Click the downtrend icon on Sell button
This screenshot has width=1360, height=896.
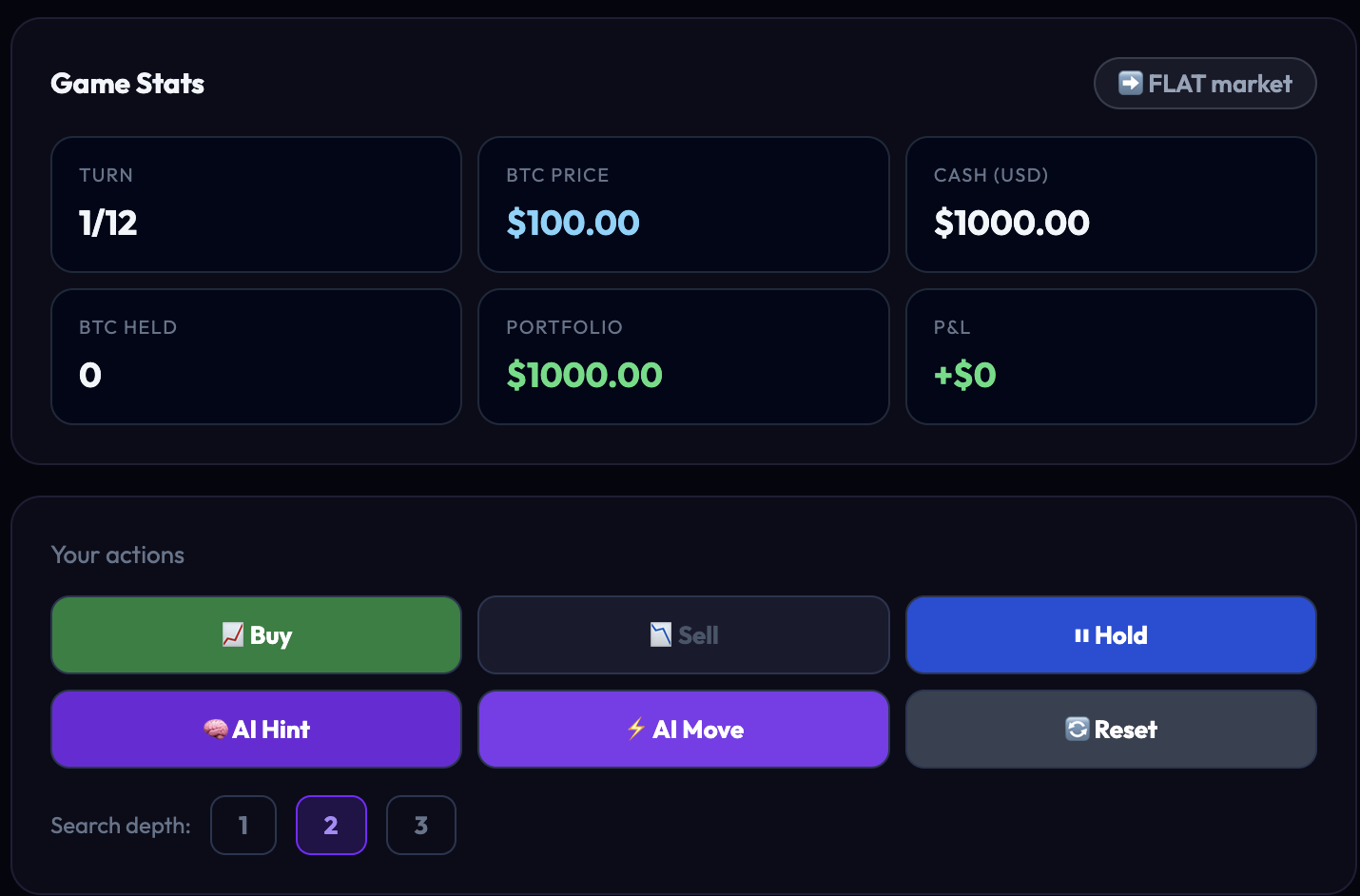(660, 634)
